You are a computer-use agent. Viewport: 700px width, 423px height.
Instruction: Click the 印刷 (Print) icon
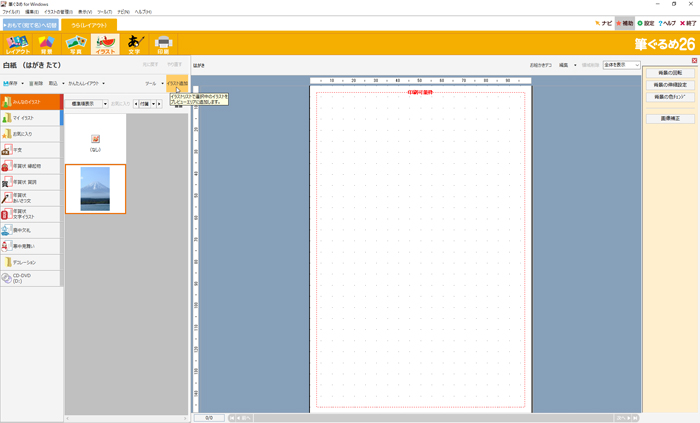[x=164, y=43]
